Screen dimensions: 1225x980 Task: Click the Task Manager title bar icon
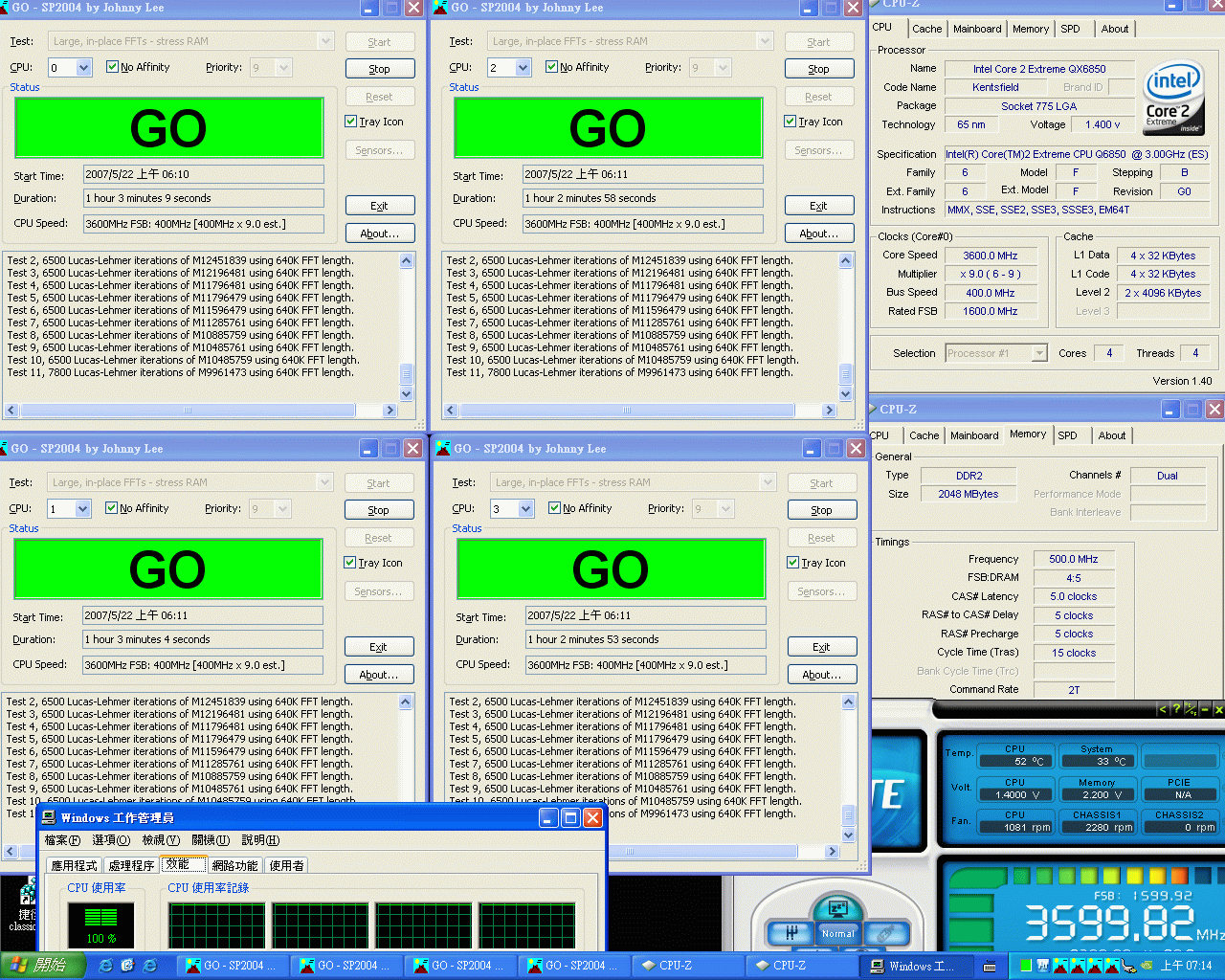[48, 817]
